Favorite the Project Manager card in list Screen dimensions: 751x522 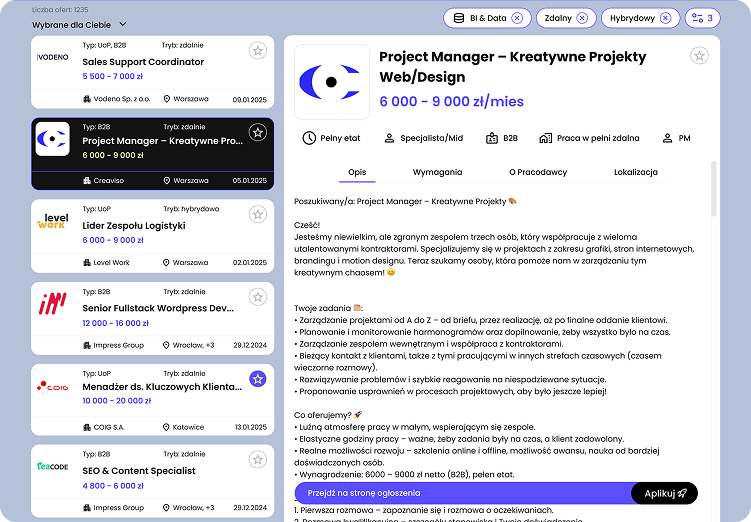coord(258,132)
